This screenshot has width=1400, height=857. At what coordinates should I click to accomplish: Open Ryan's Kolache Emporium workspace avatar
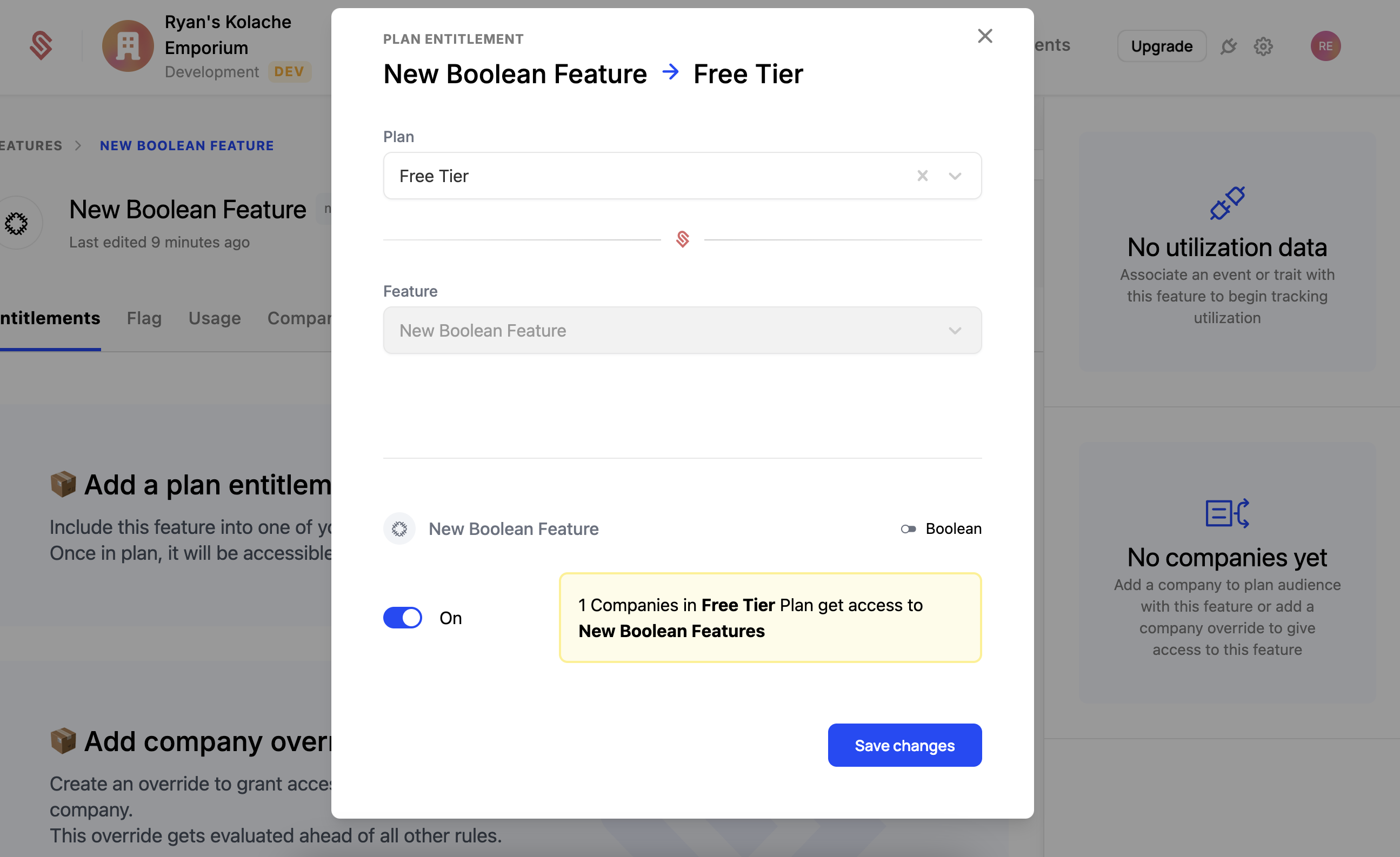pyautogui.click(x=127, y=46)
